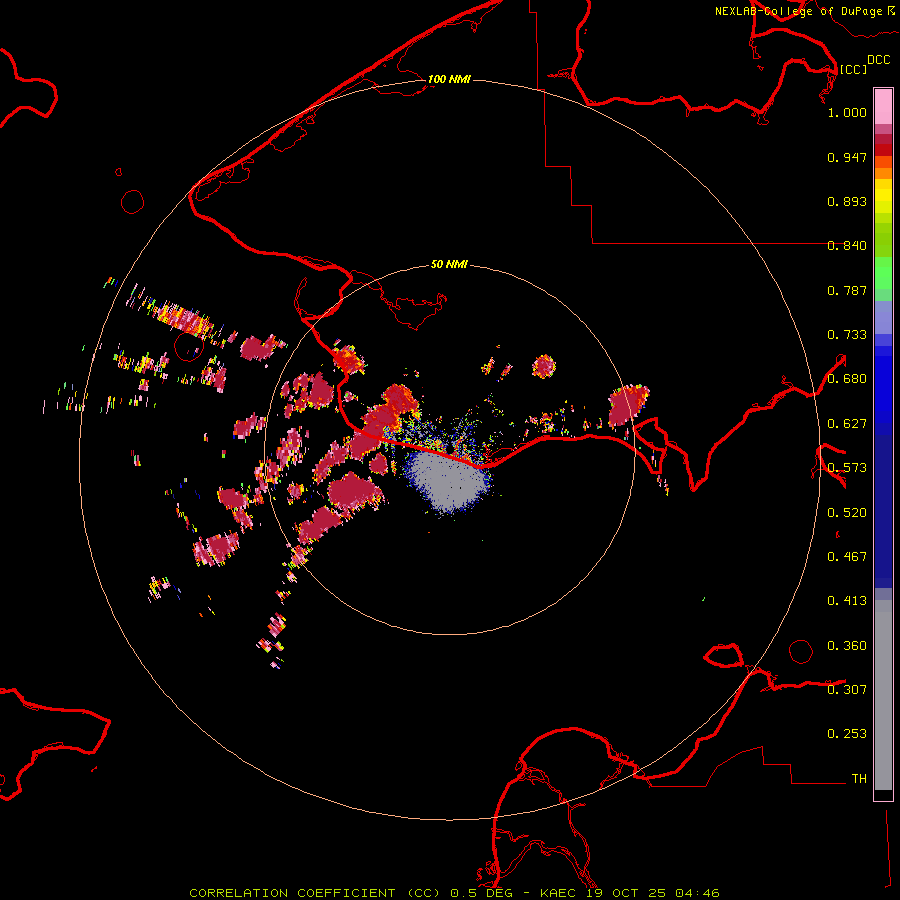Image resolution: width=900 pixels, height=900 pixels.
Task: Click the 100 NMI range ring label
Action: (449, 79)
